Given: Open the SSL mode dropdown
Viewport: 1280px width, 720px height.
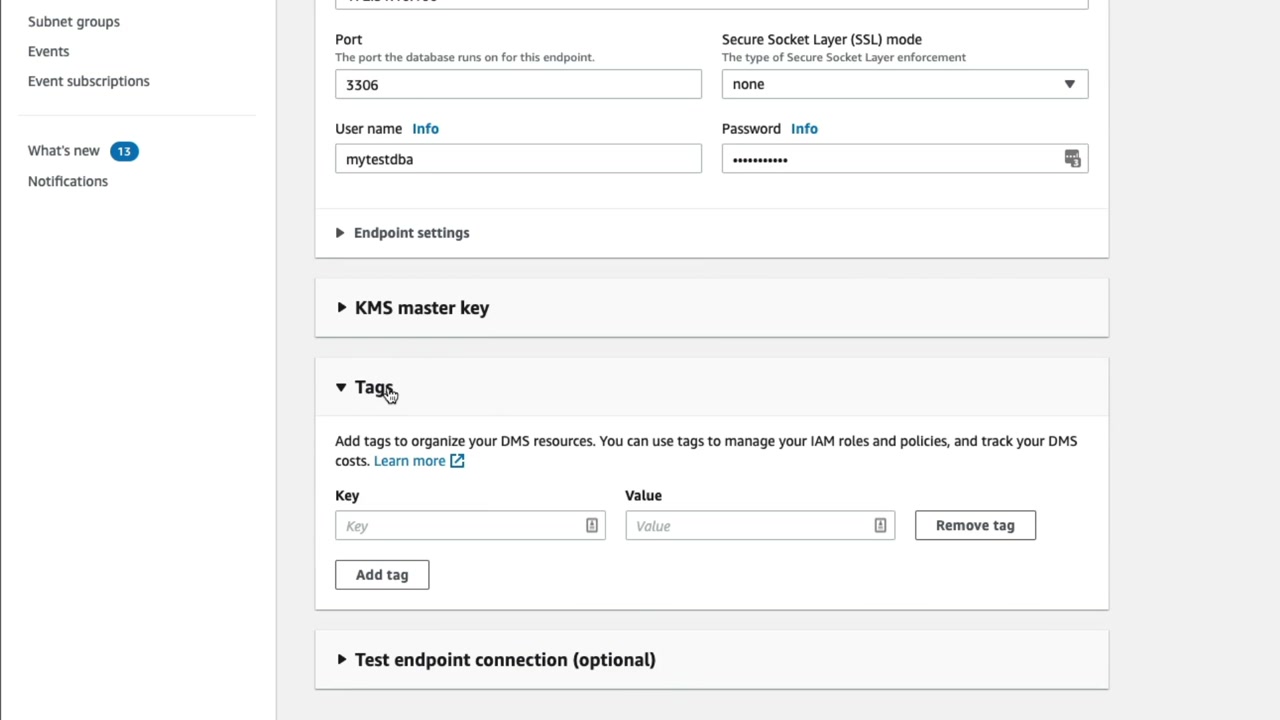Looking at the screenshot, I should pyautogui.click(x=904, y=84).
